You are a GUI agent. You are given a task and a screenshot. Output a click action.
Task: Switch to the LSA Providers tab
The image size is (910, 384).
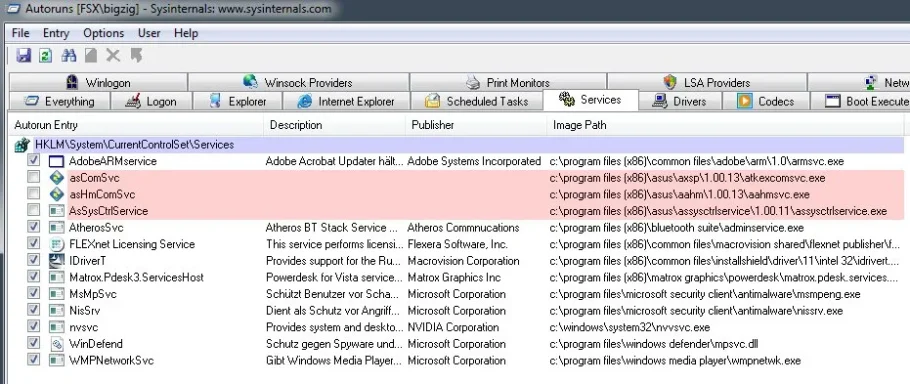(x=707, y=82)
